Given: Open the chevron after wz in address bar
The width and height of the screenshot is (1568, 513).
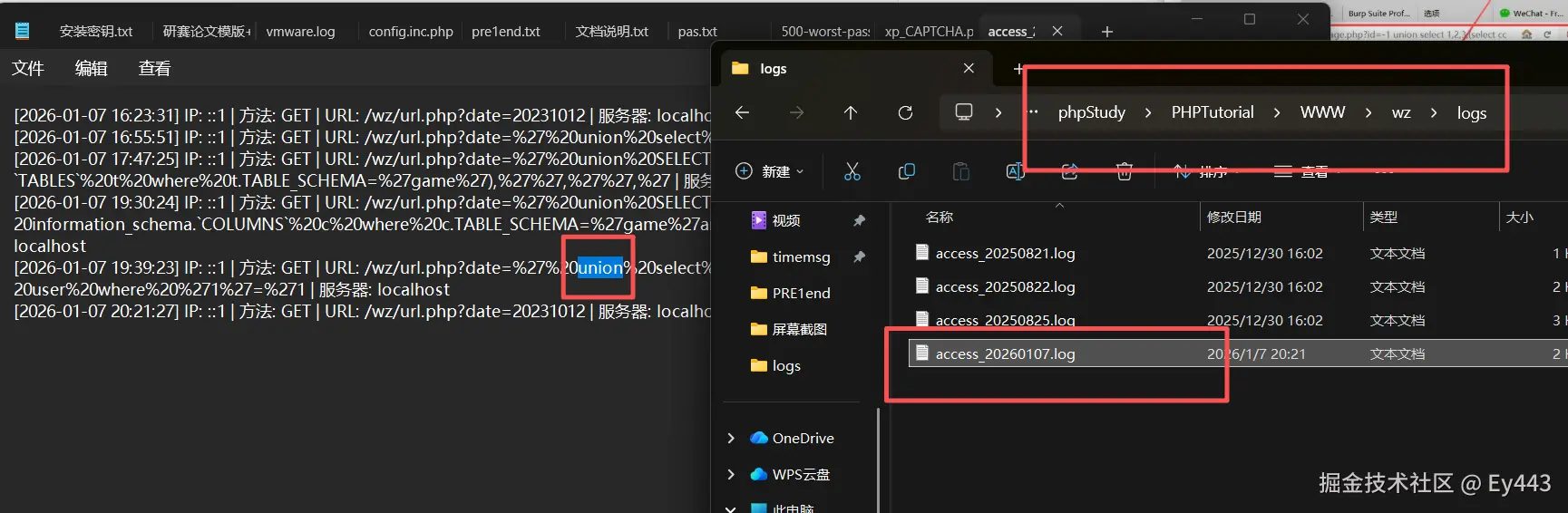Looking at the screenshot, I should pos(1434,112).
